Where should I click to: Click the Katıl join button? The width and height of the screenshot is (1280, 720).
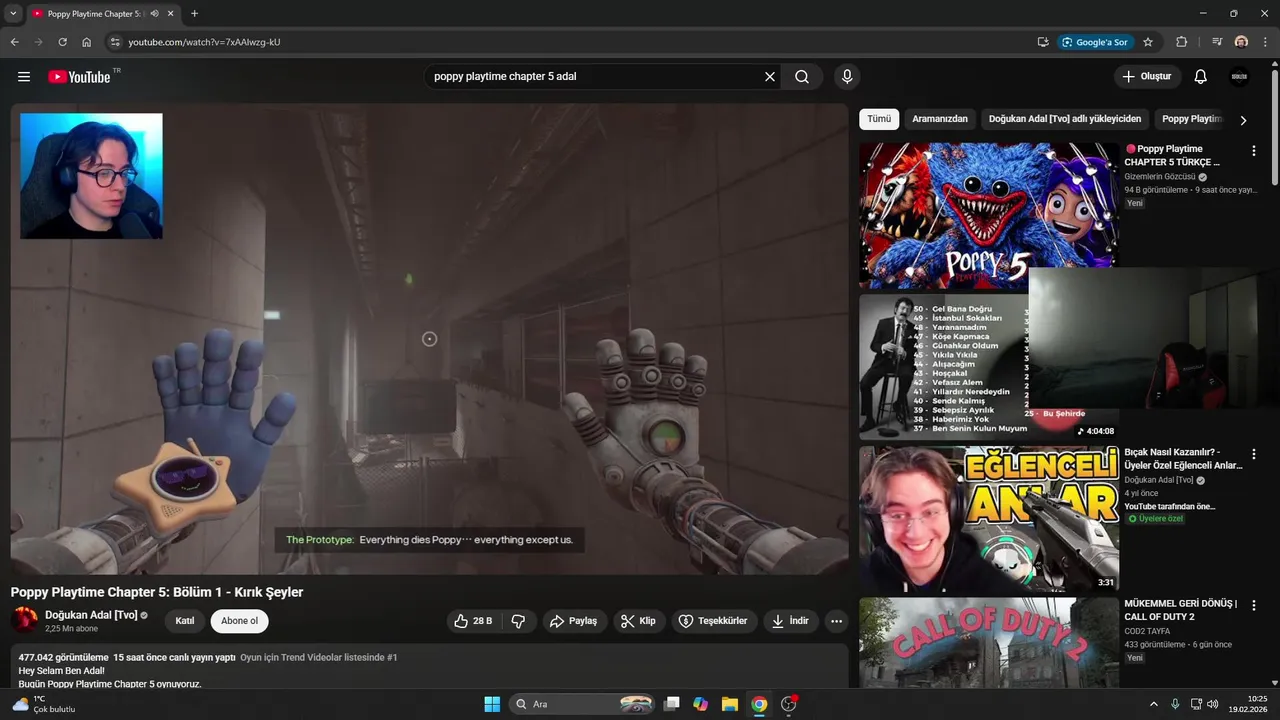coord(185,621)
